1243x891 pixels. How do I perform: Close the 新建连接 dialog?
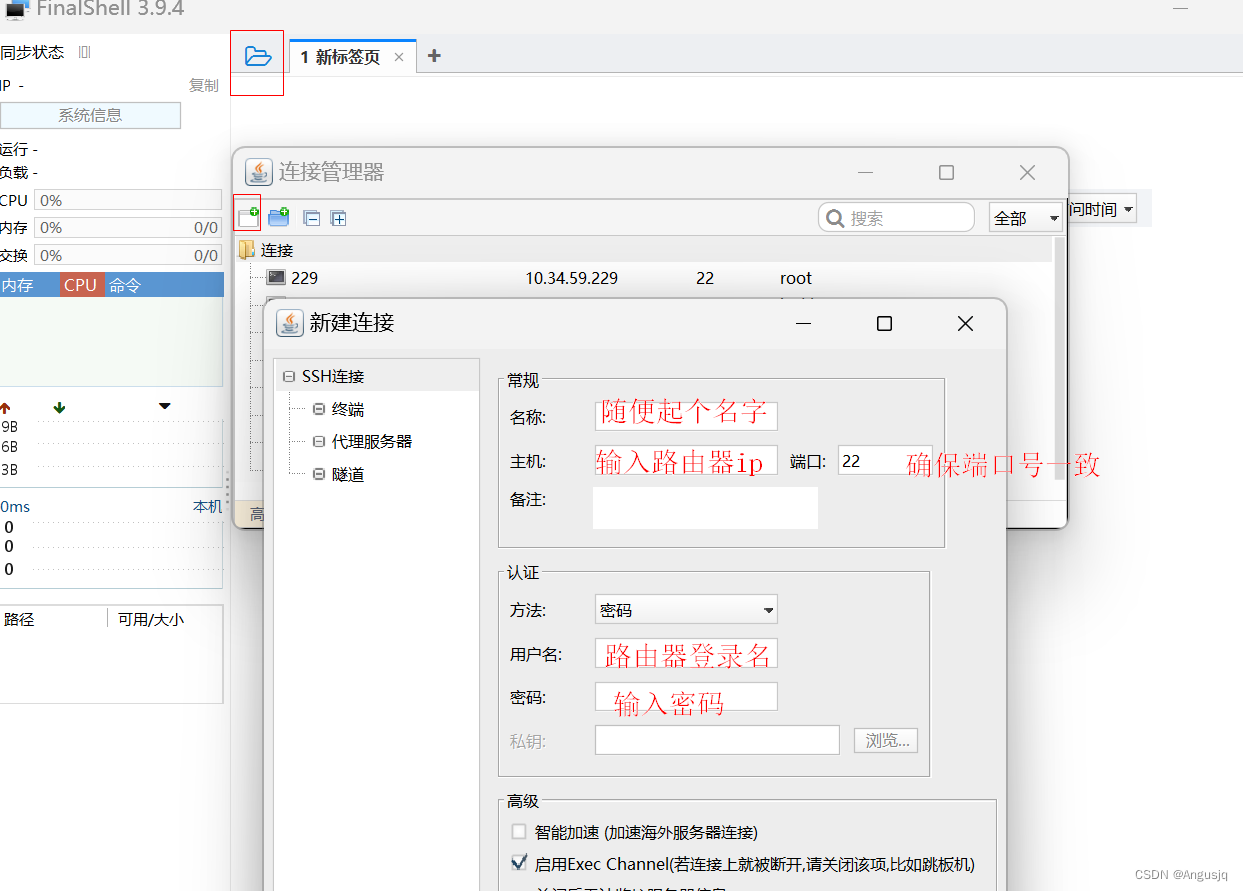pyautogui.click(x=965, y=323)
